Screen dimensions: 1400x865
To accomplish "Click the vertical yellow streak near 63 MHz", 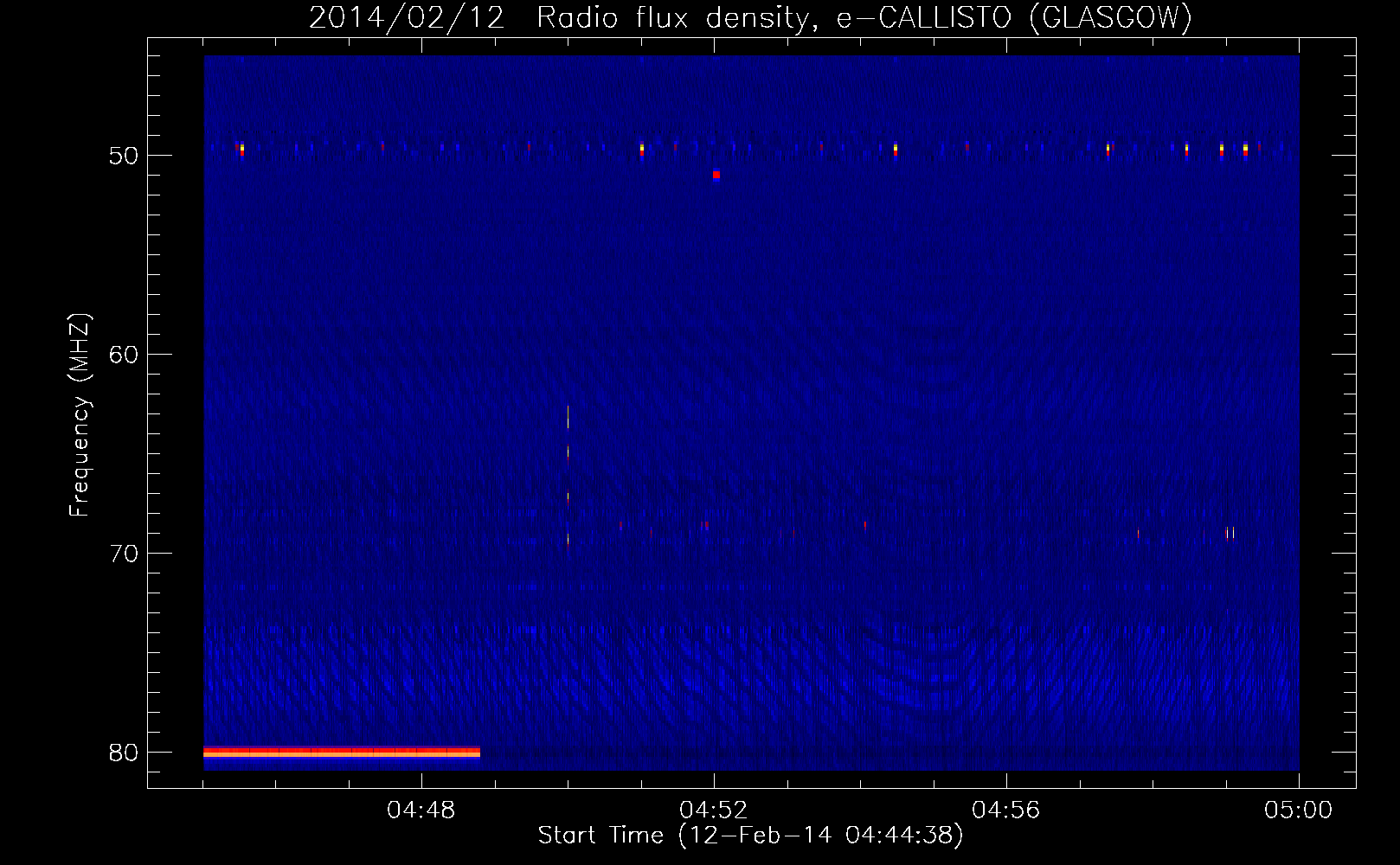I will coord(568,417).
